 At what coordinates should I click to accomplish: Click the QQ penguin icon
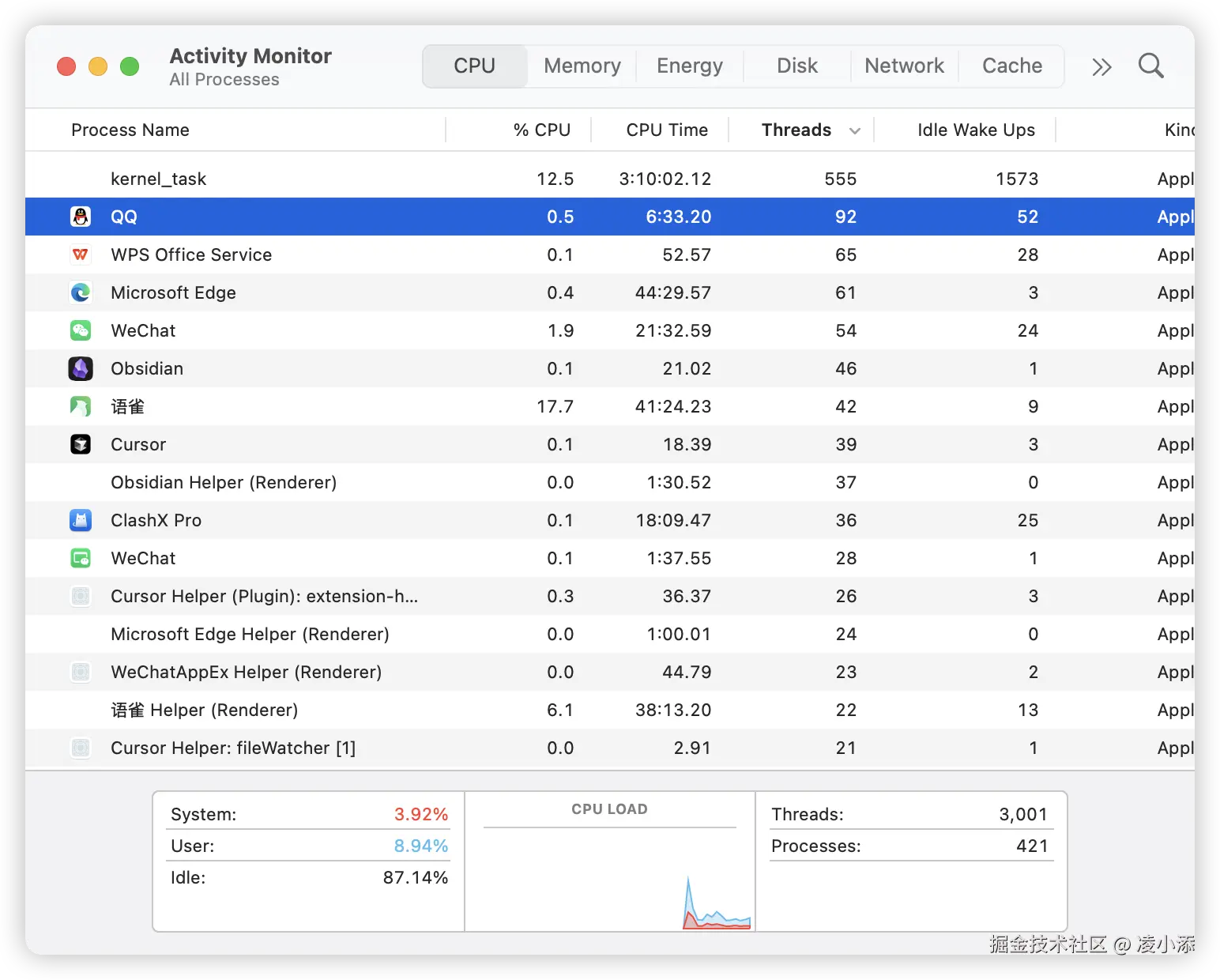point(81,217)
